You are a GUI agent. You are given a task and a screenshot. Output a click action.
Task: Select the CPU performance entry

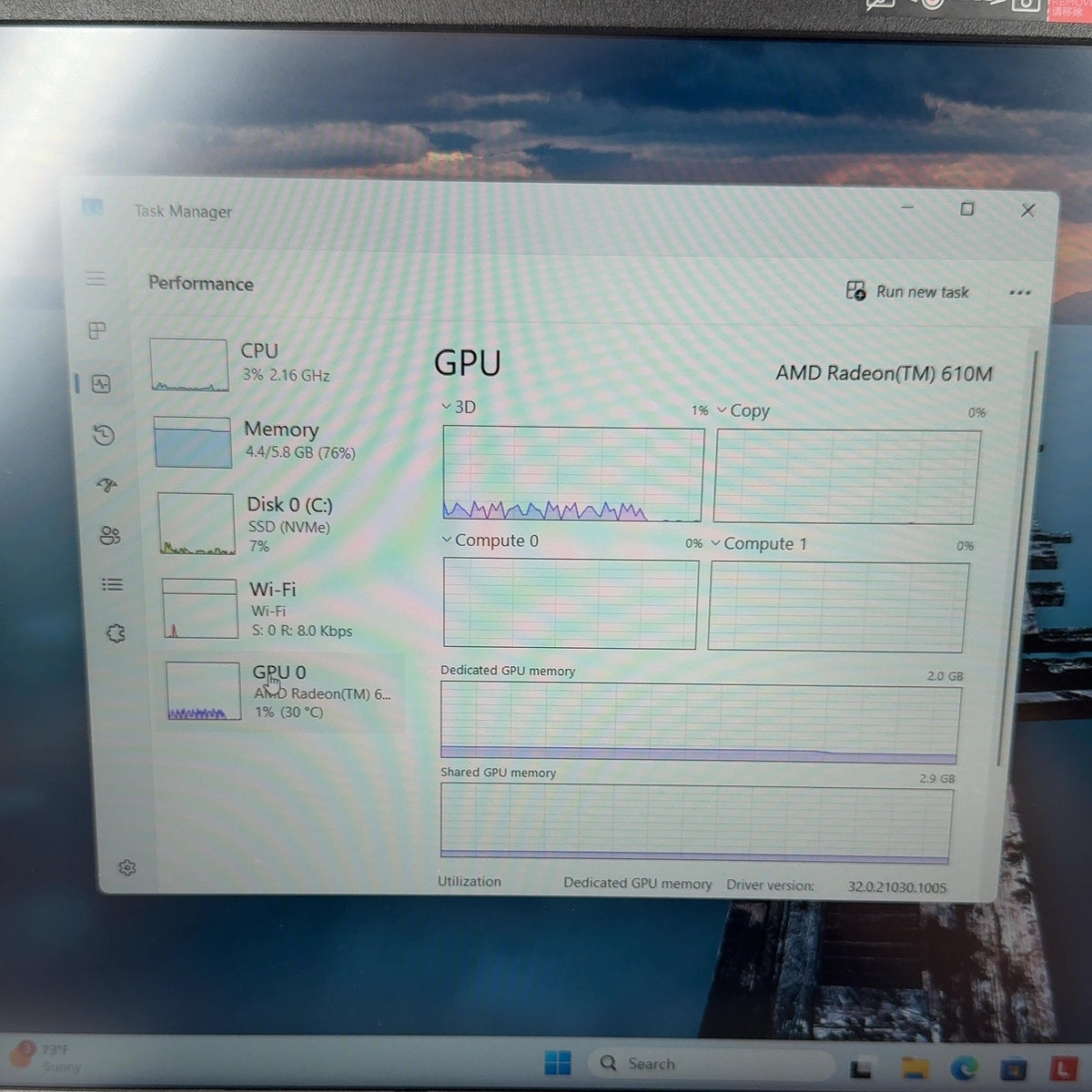(x=273, y=364)
